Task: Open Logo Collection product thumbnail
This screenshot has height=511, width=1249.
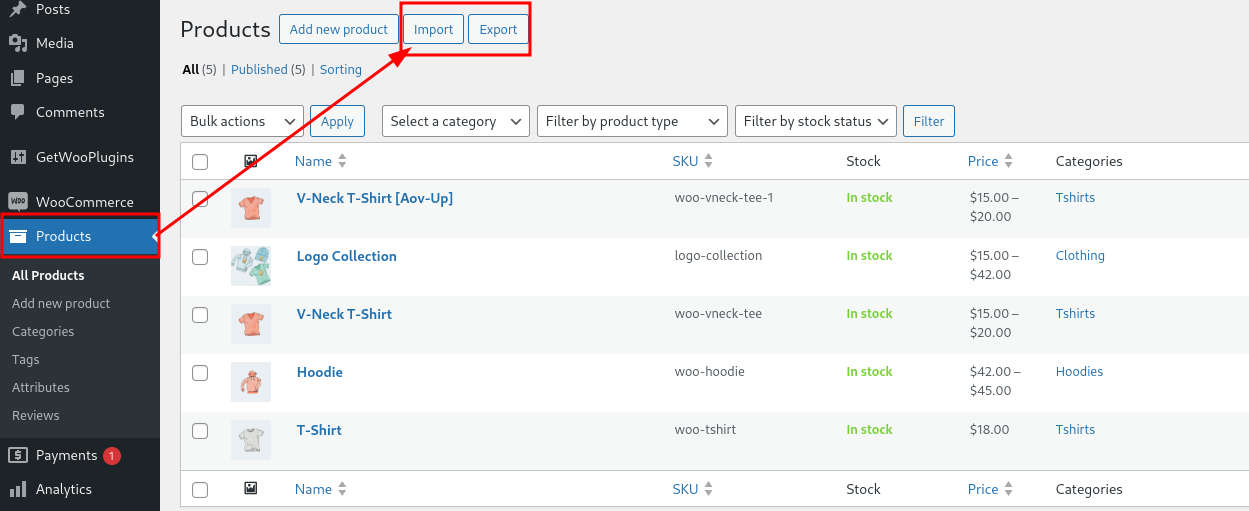Action: click(251, 266)
